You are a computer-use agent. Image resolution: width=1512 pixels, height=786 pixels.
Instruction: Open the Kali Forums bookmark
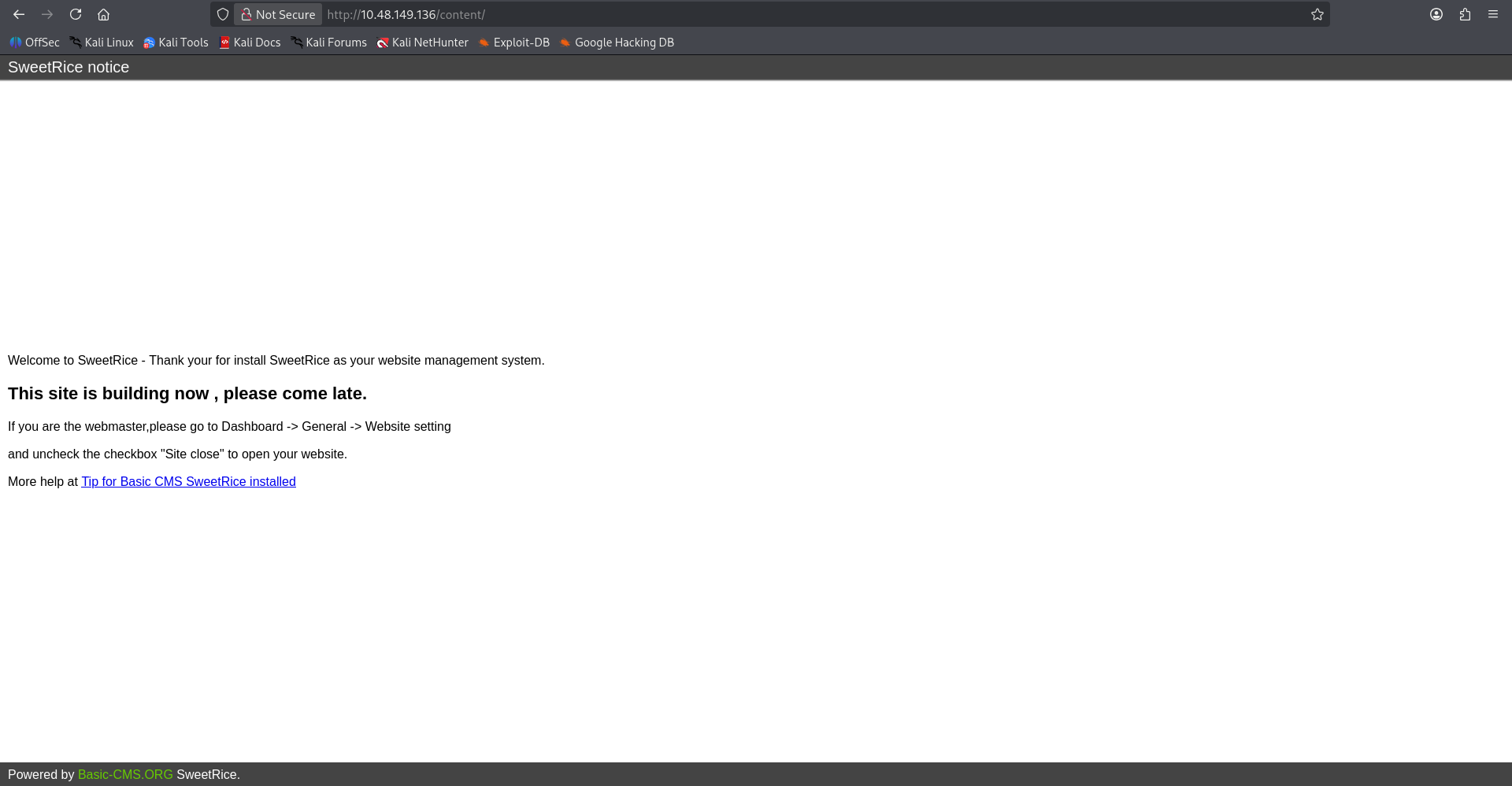[x=328, y=43]
